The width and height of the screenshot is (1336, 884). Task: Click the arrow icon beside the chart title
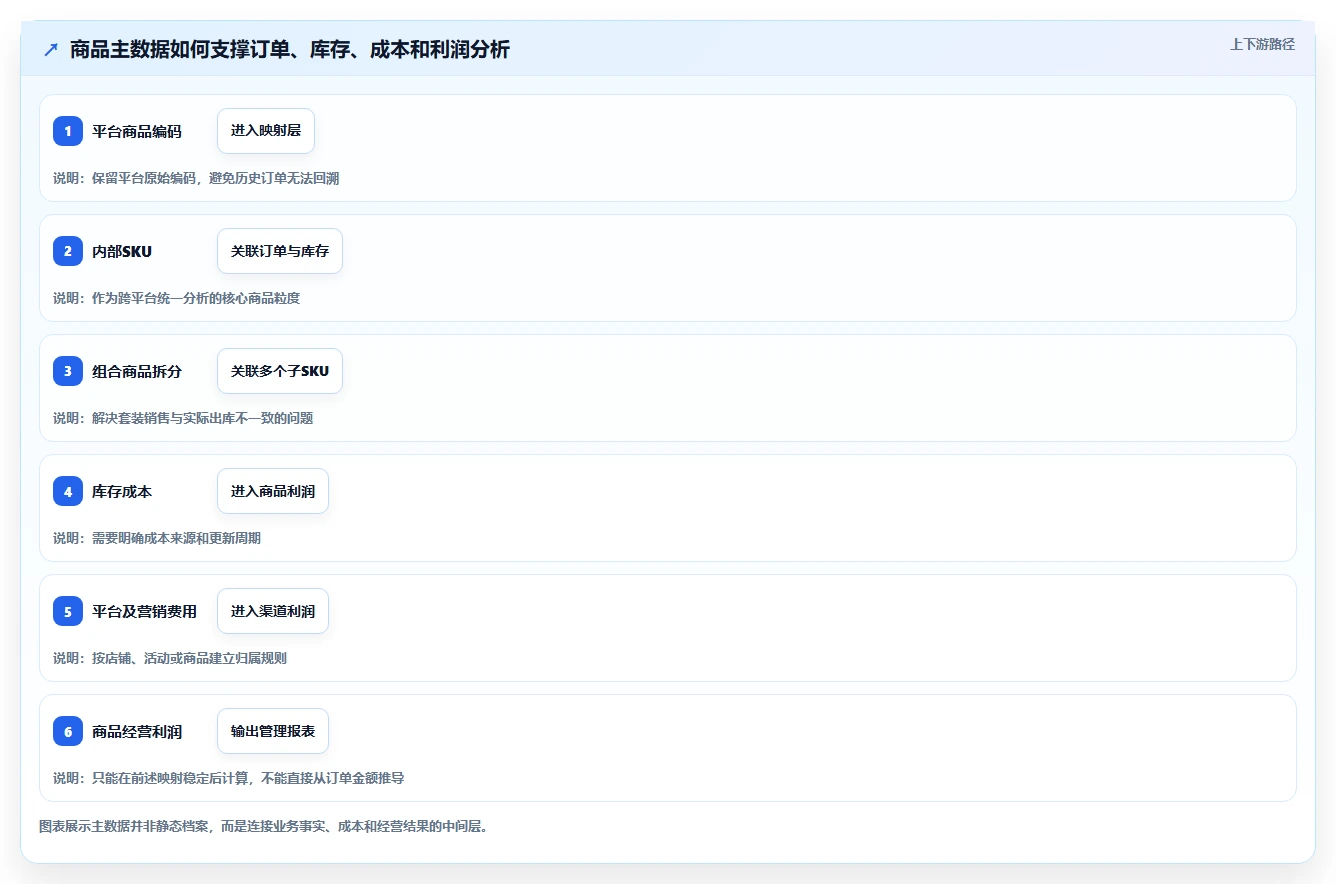tap(51, 50)
